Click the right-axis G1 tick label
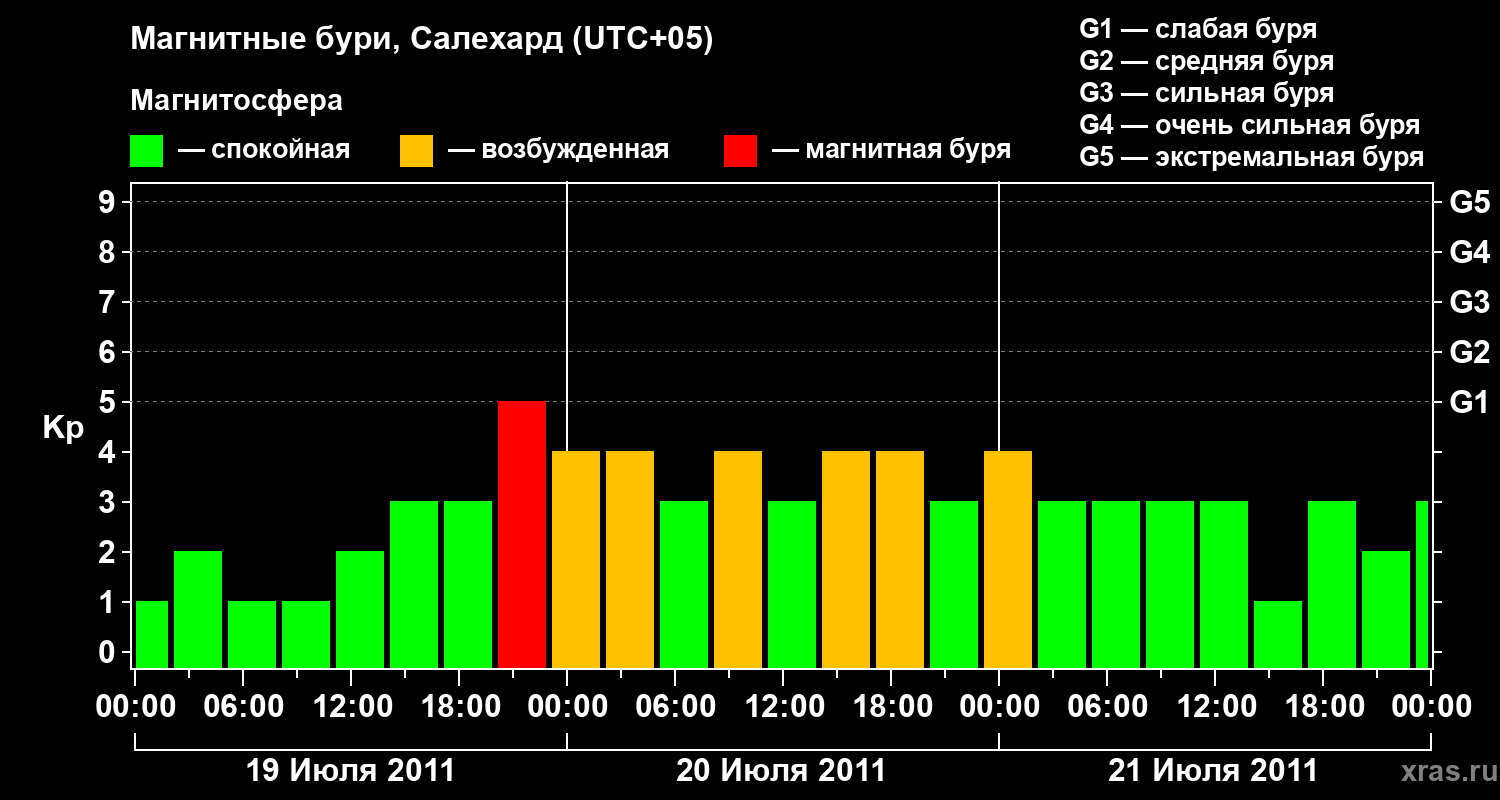 pyautogui.click(x=1469, y=402)
